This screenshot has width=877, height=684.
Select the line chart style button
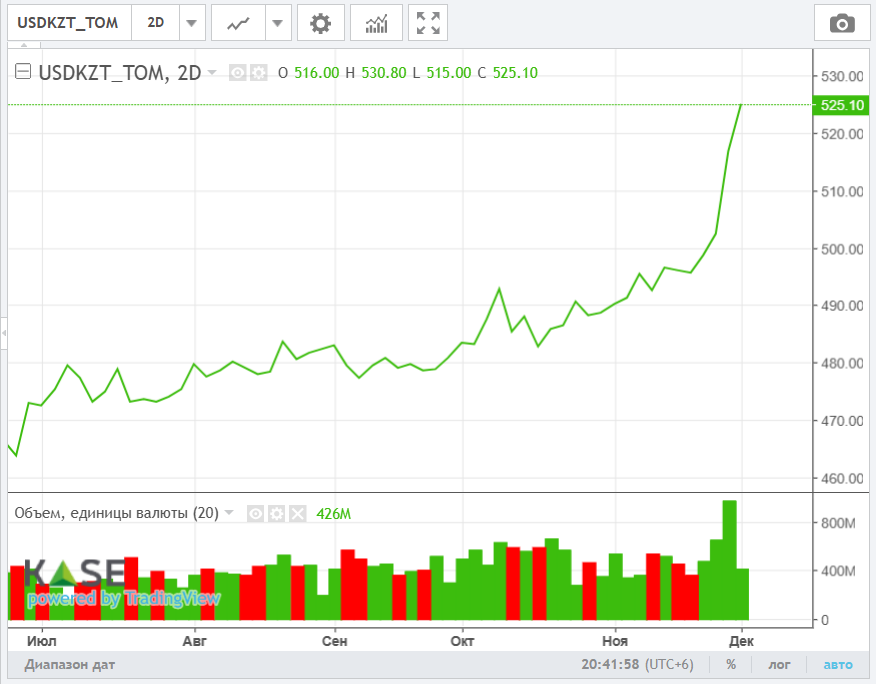[x=238, y=23]
